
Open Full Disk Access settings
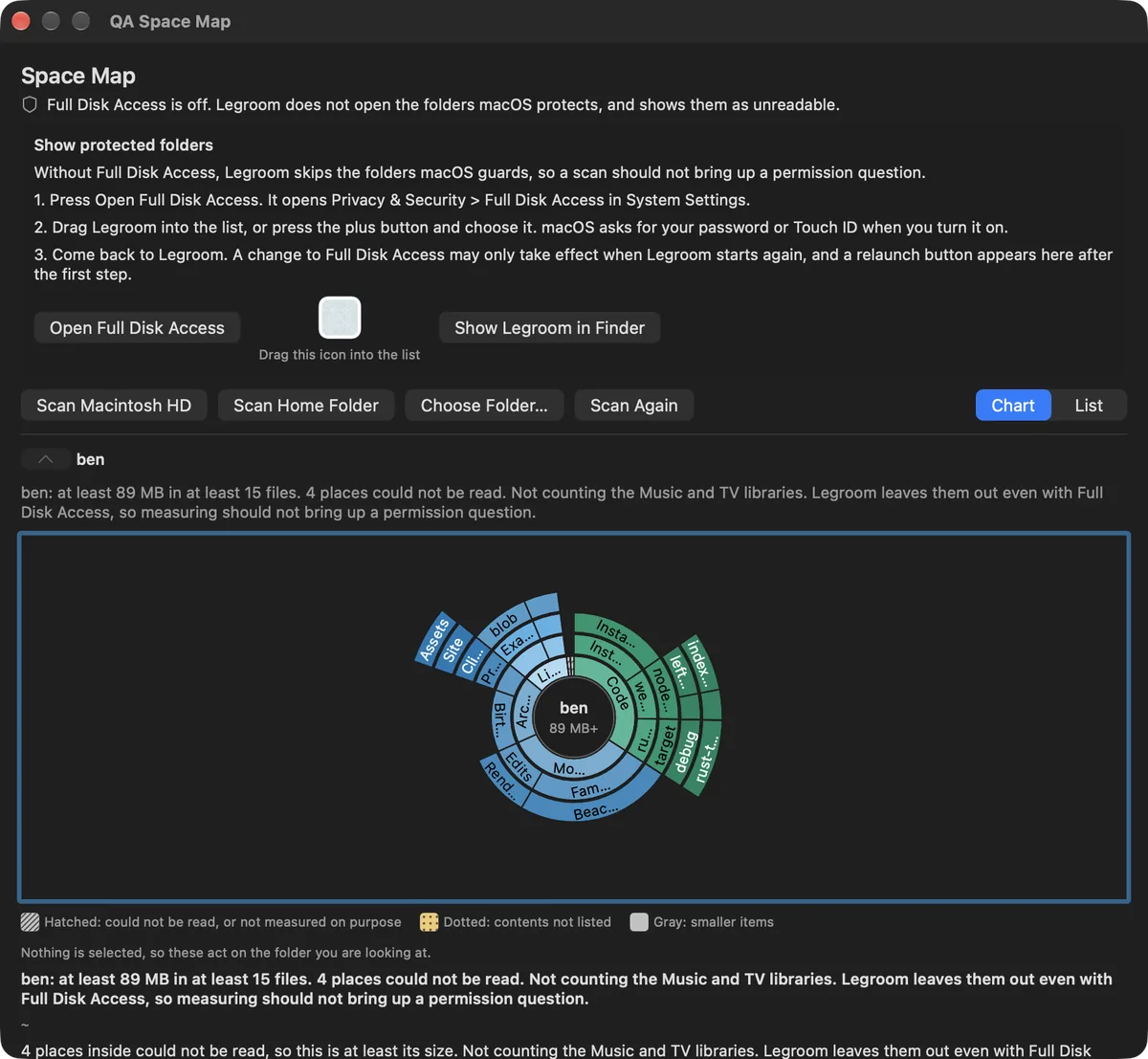point(137,328)
